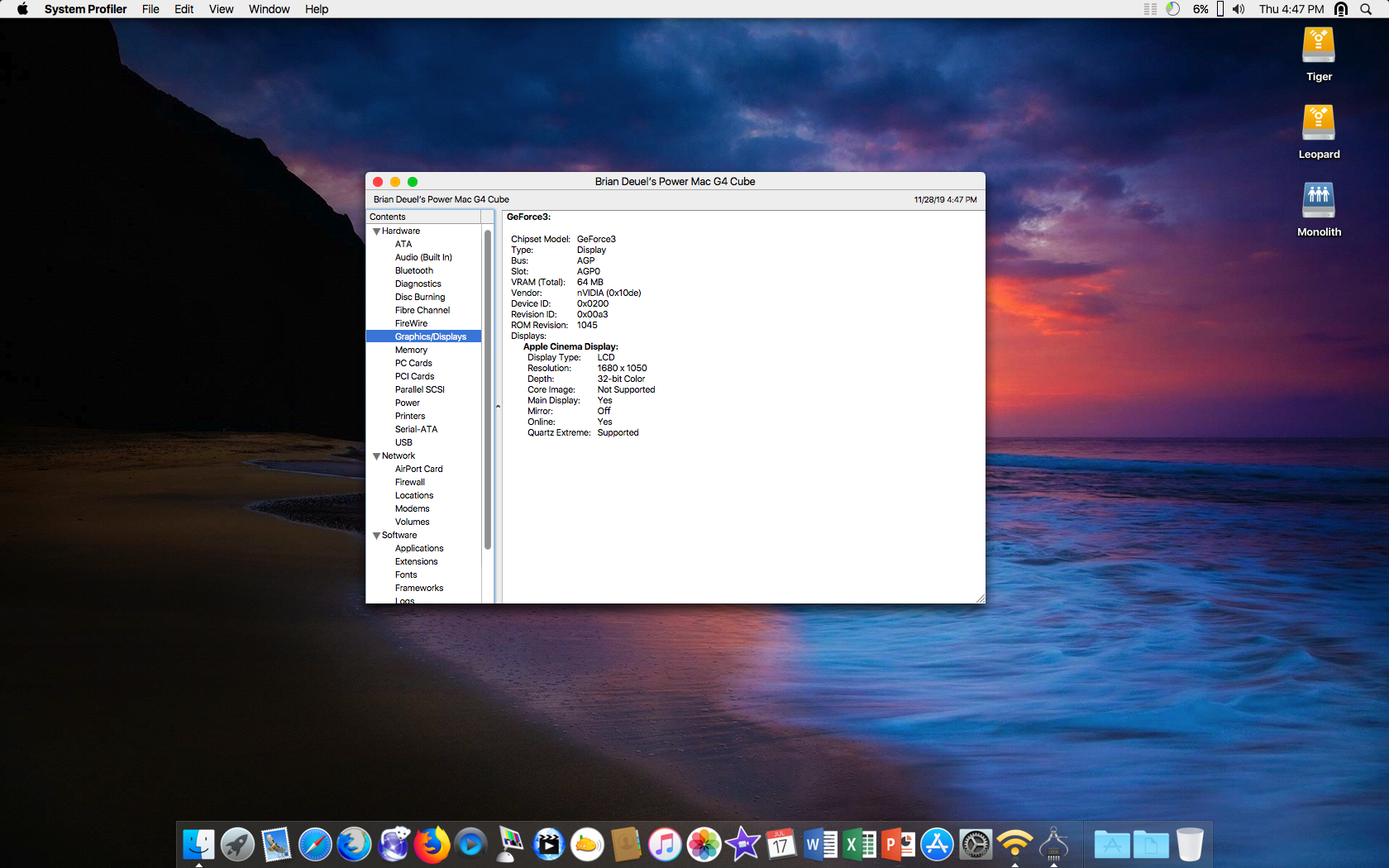Viewport: 1389px width, 868px height.
Task: Click the 'Apple Cinema Display:' heading
Action: 570,346
